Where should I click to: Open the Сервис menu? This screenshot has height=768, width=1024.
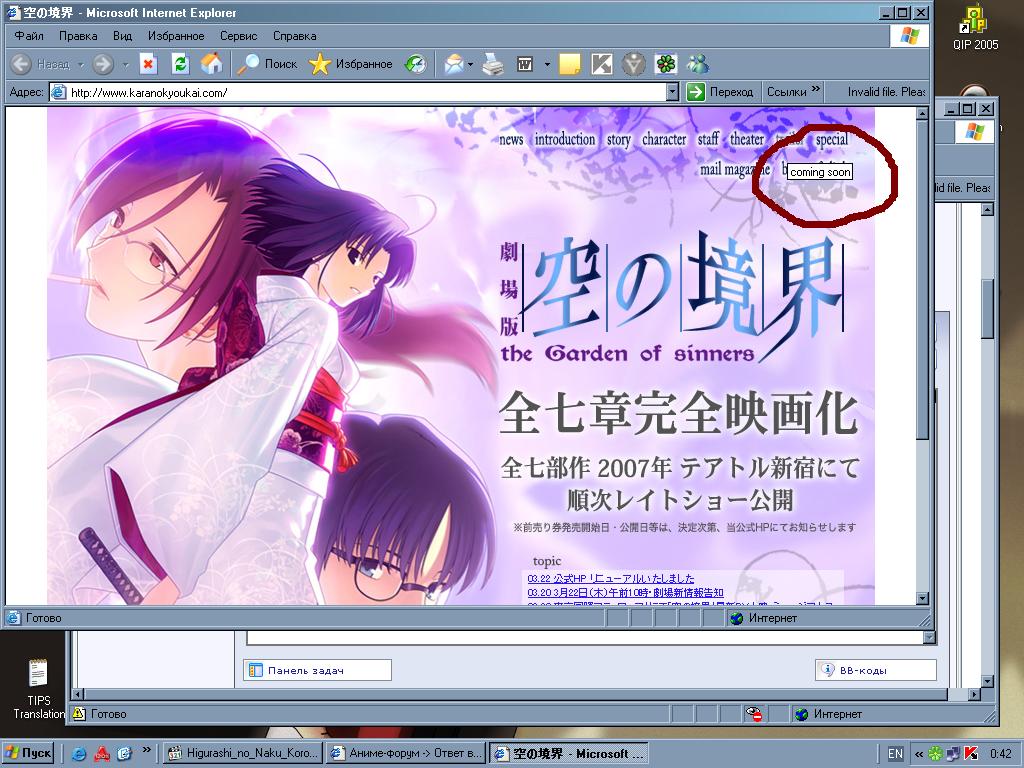[238, 36]
